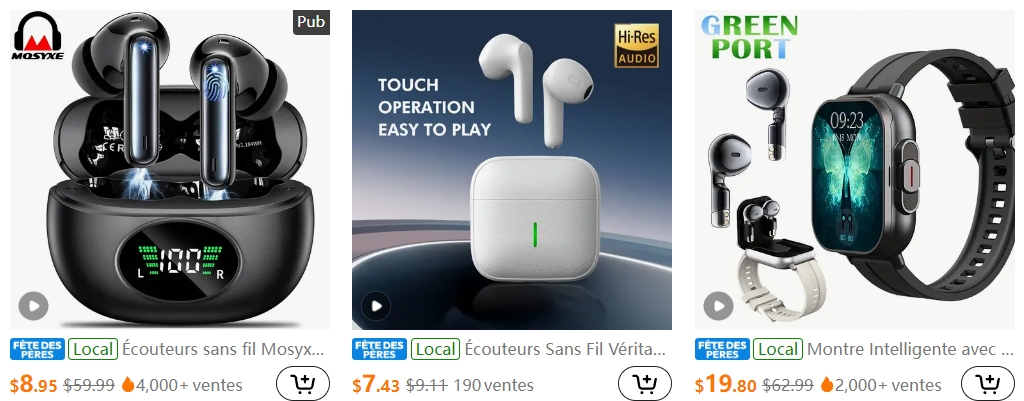This screenshot has width=1024, height=401.
Task: Add Mosyxe earbuds to cart
Action: click(302, 383)
